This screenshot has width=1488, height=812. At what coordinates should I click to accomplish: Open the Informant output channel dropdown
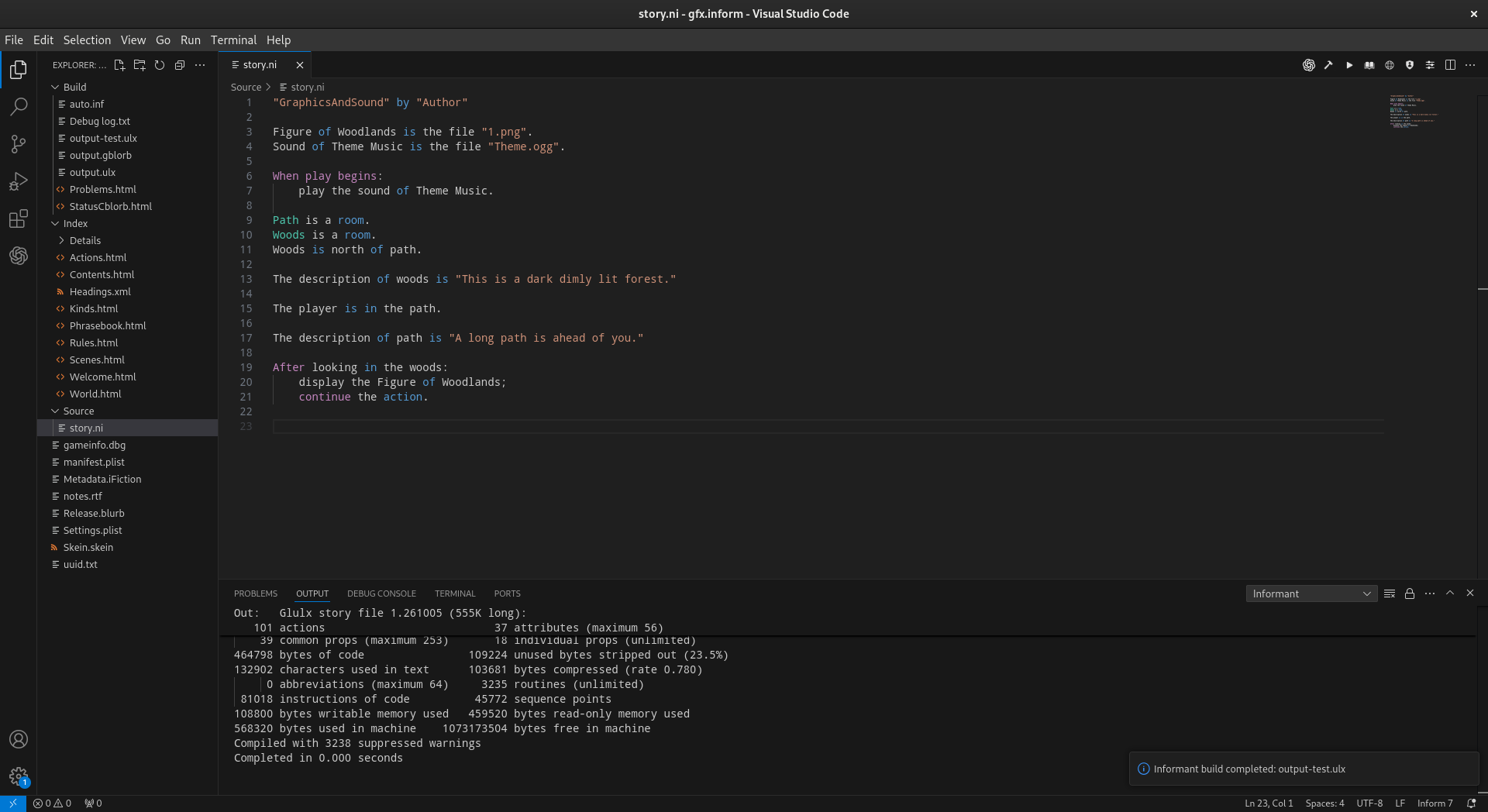[x=1311, y=594]
